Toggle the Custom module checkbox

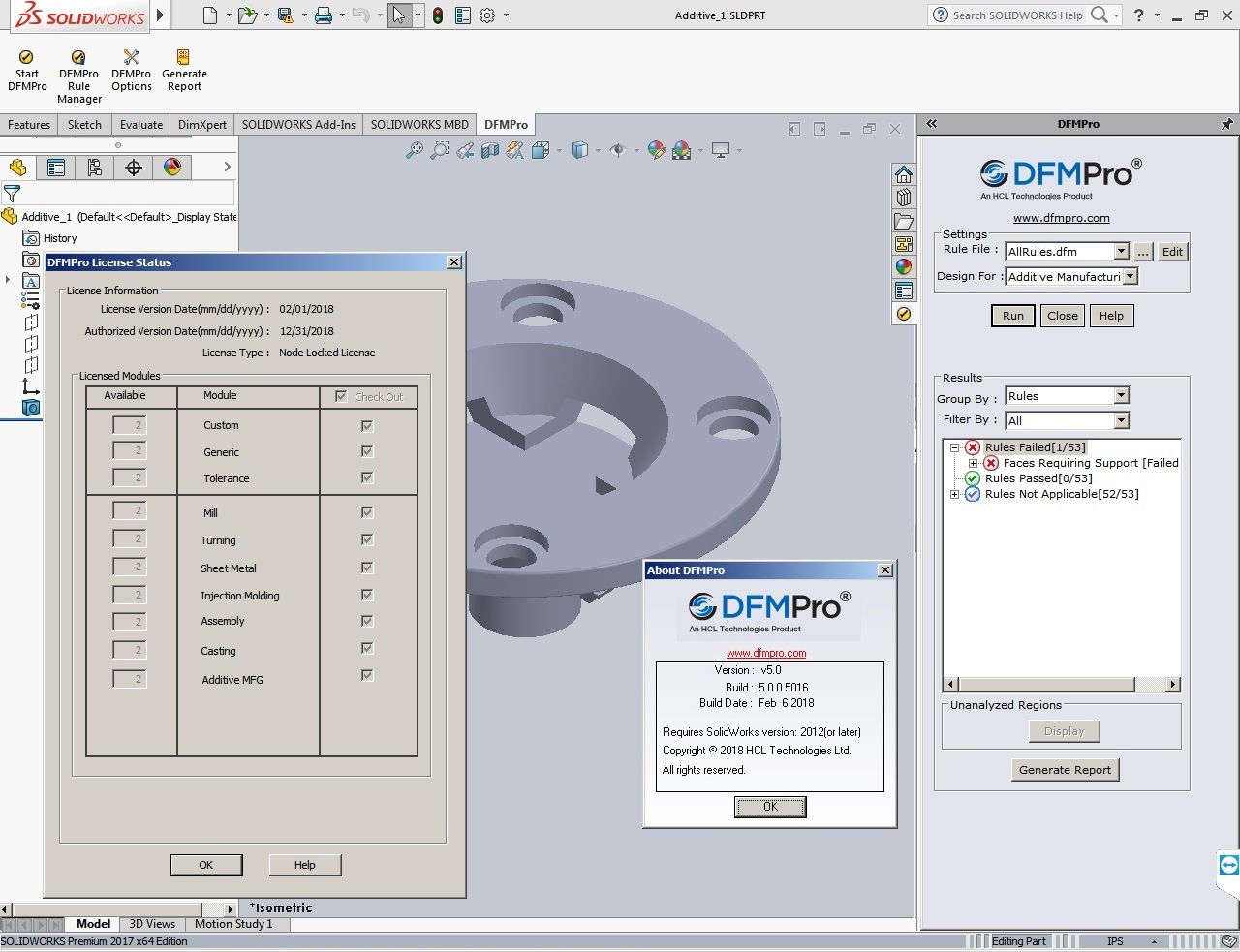click(367, 425)
